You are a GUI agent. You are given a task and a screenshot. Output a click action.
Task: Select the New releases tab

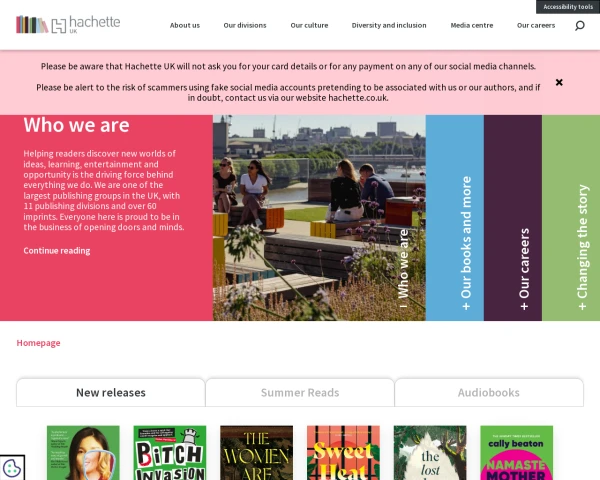(x=111, y=392)
